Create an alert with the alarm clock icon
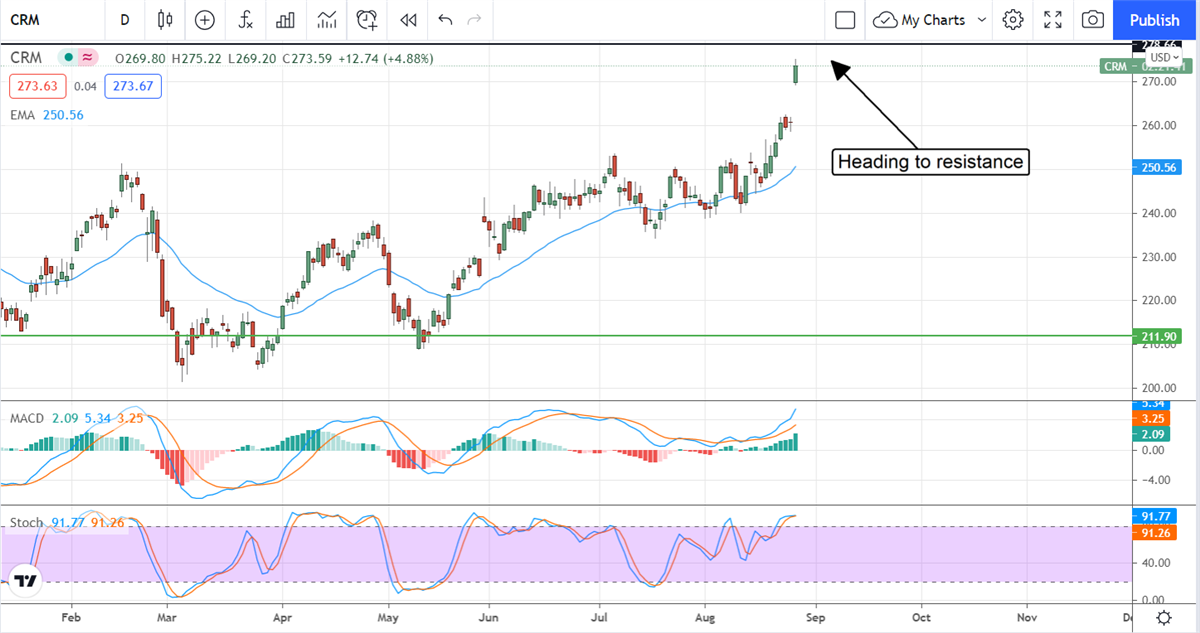1200x633 pixels. (x=367, y=20)
